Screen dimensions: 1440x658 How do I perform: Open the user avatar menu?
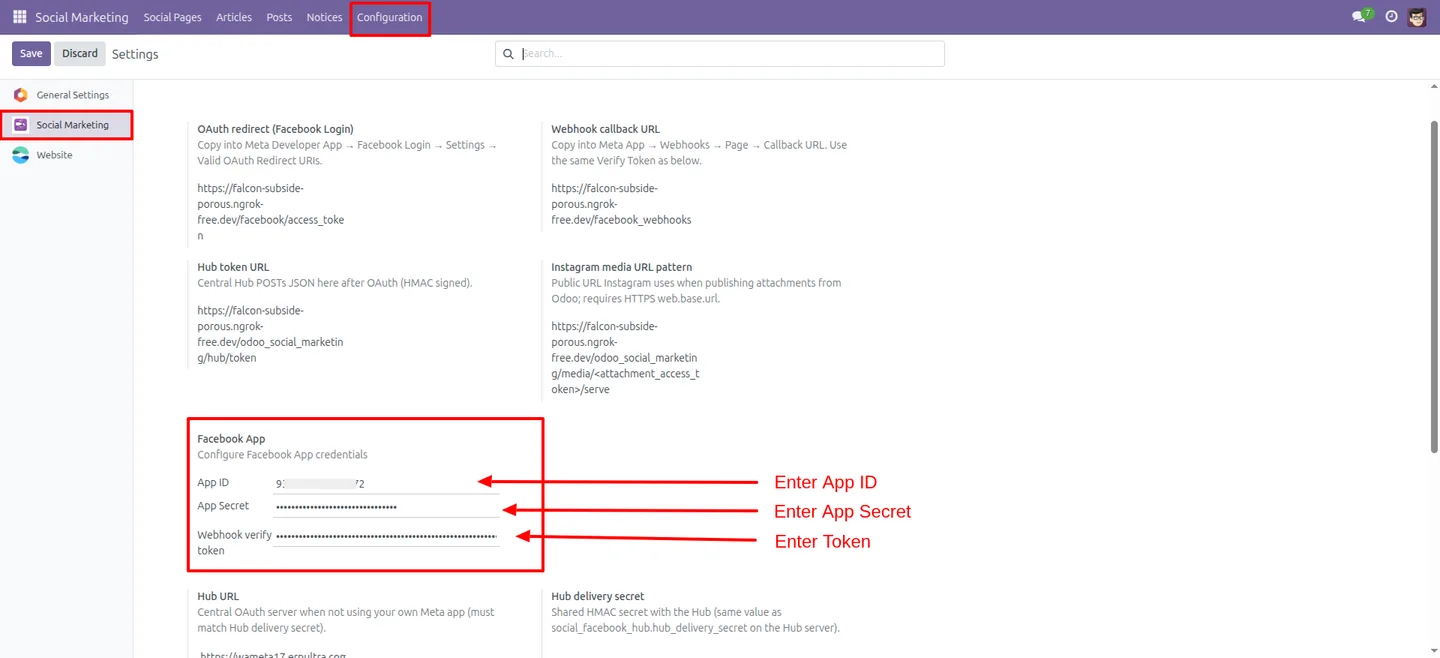click(x=1417, y=17)
